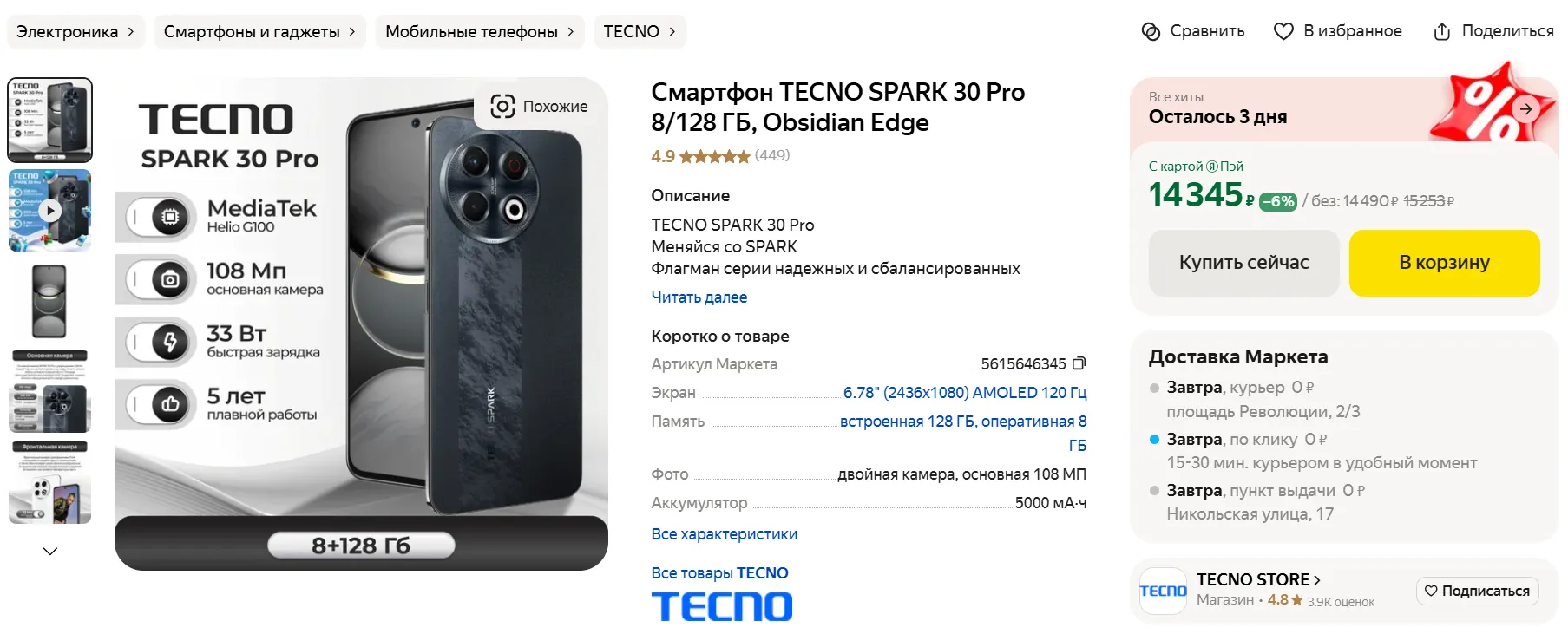1568x634 pixels.
Task: Expand description via Читать далее
Action: [699, 297]
